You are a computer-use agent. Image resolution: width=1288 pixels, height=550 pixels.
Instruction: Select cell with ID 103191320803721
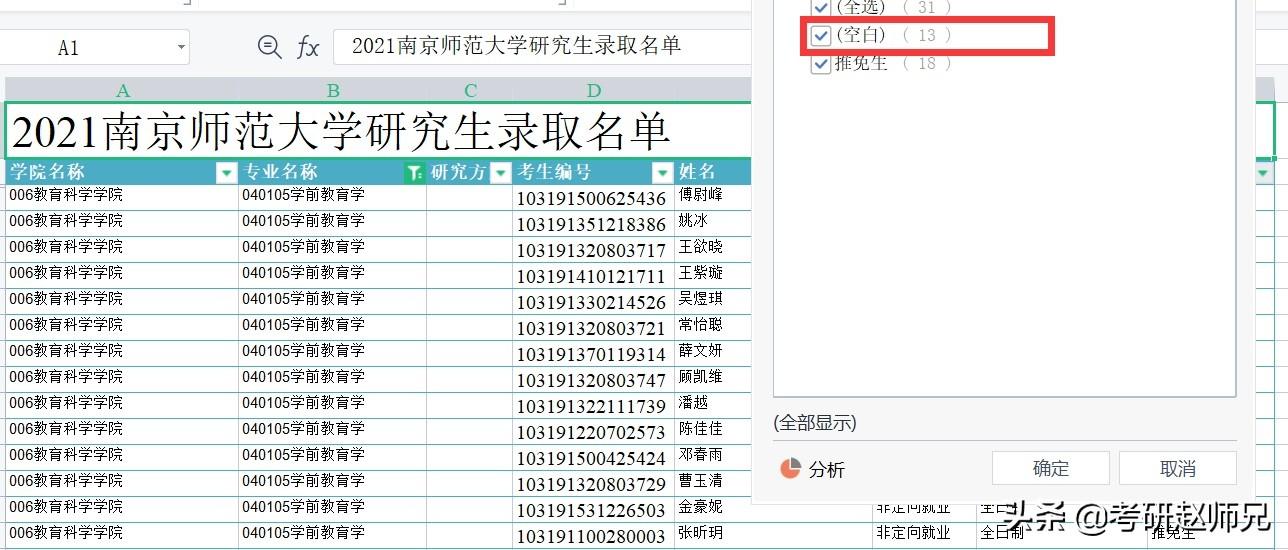coord(594,328)
